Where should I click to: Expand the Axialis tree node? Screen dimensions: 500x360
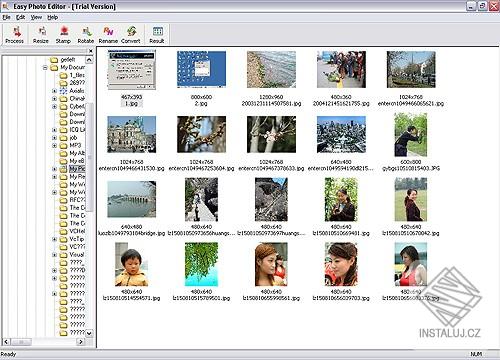point(55,91)
